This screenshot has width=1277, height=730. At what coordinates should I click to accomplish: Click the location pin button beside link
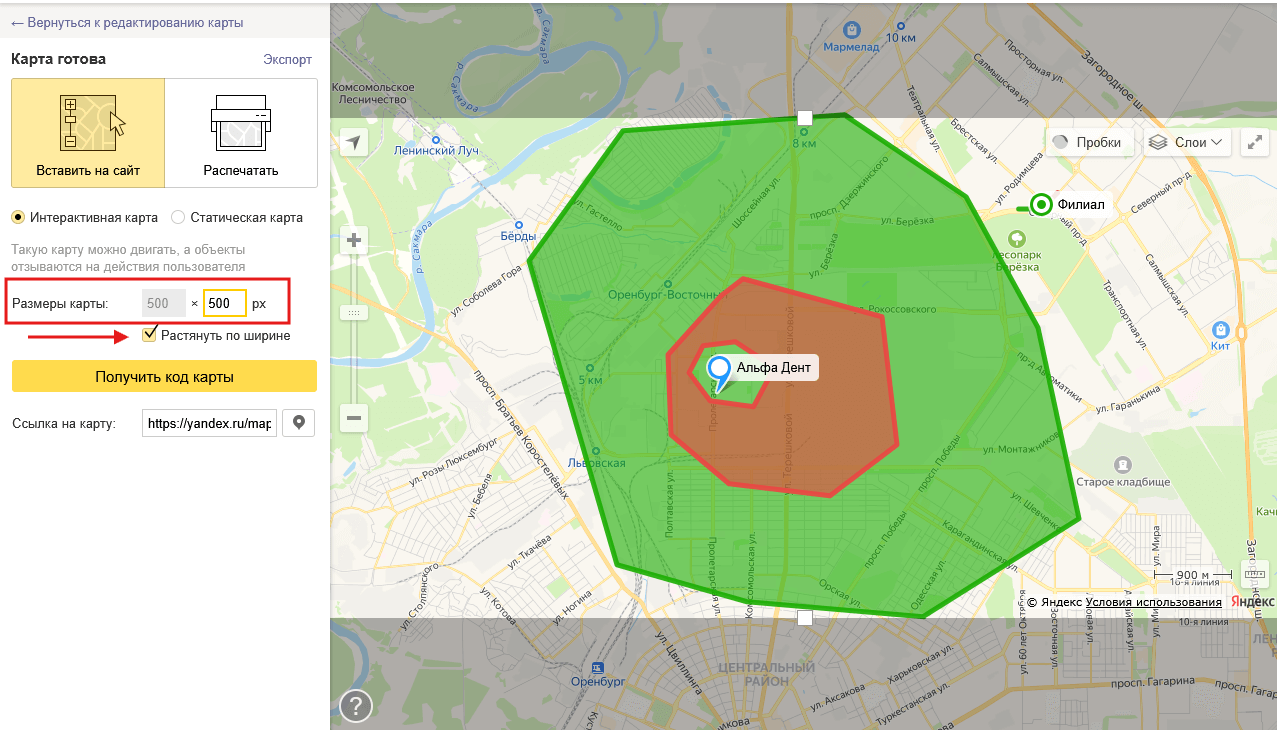299,423
